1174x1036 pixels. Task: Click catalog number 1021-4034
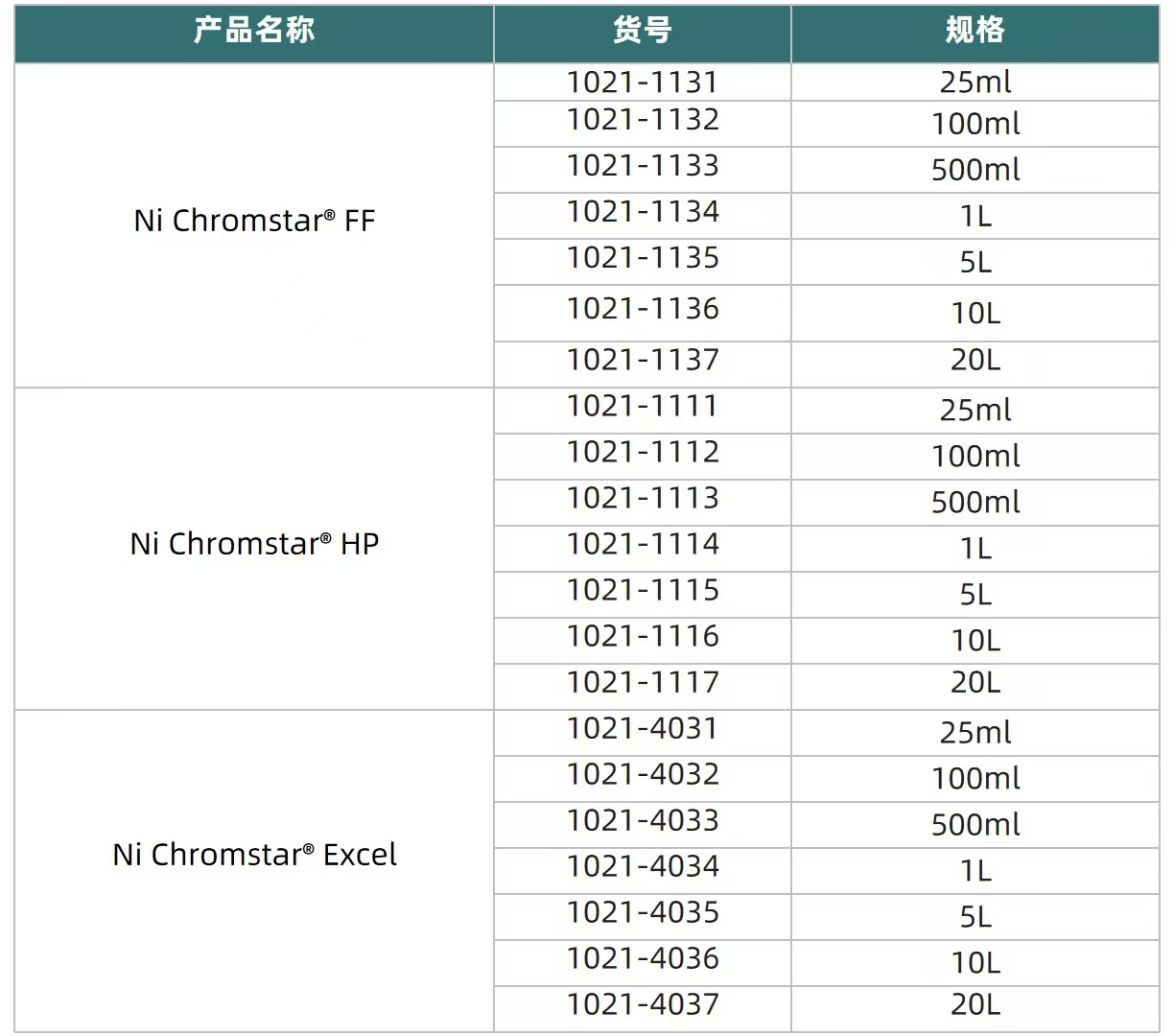coord(643,867)
